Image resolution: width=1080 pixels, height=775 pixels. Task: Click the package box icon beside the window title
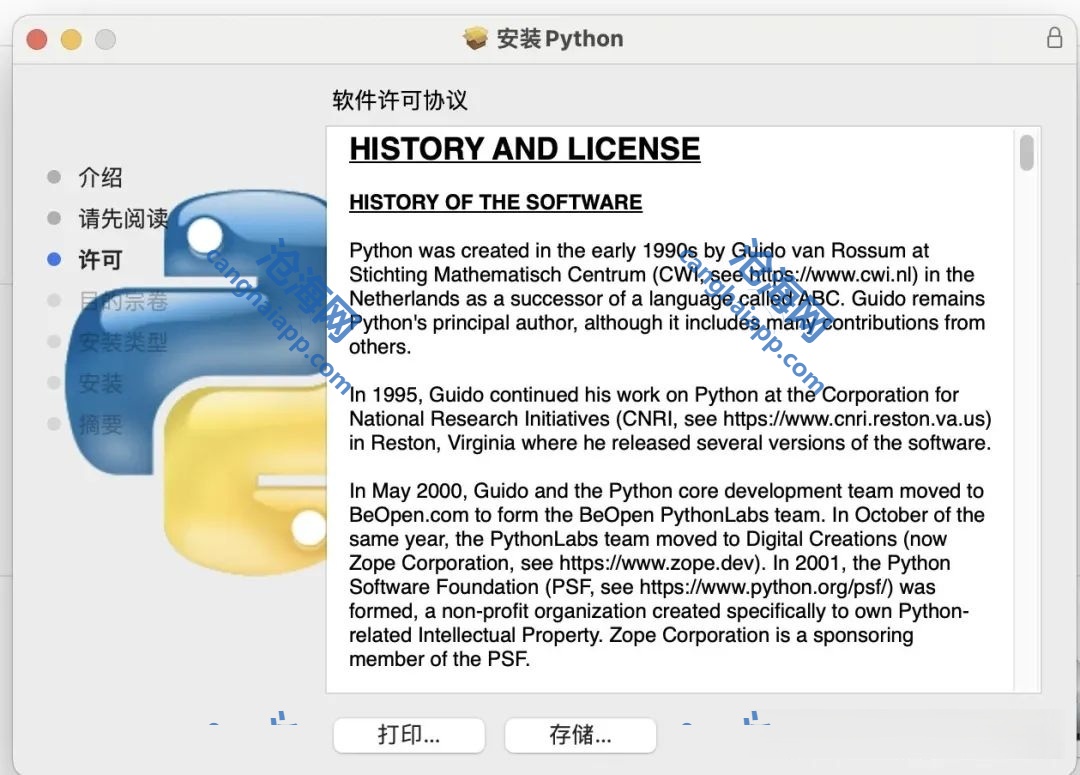475,38
